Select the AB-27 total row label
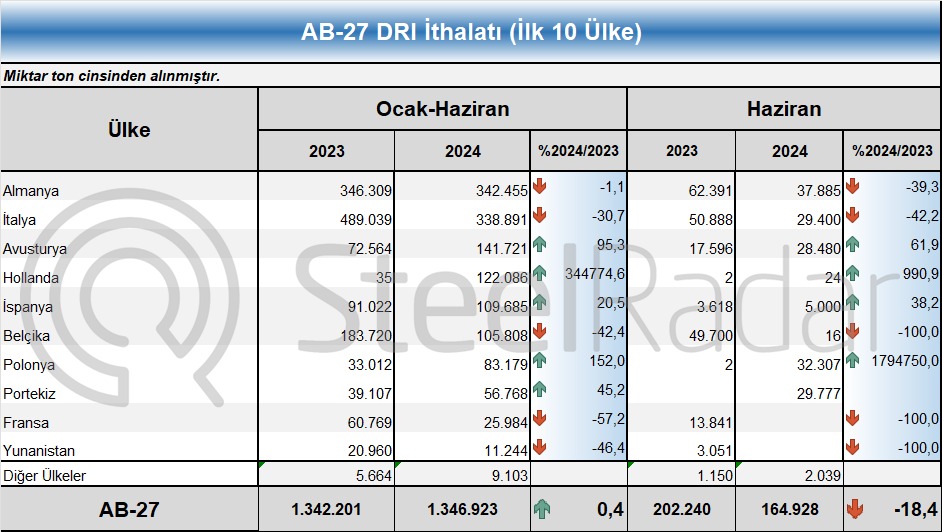942x532 pixels. pos(129,509)
